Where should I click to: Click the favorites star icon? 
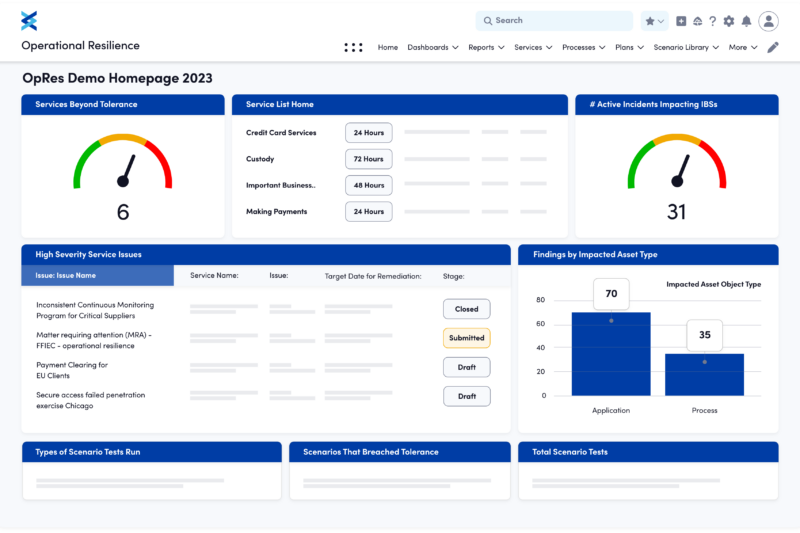coord(650,21)
